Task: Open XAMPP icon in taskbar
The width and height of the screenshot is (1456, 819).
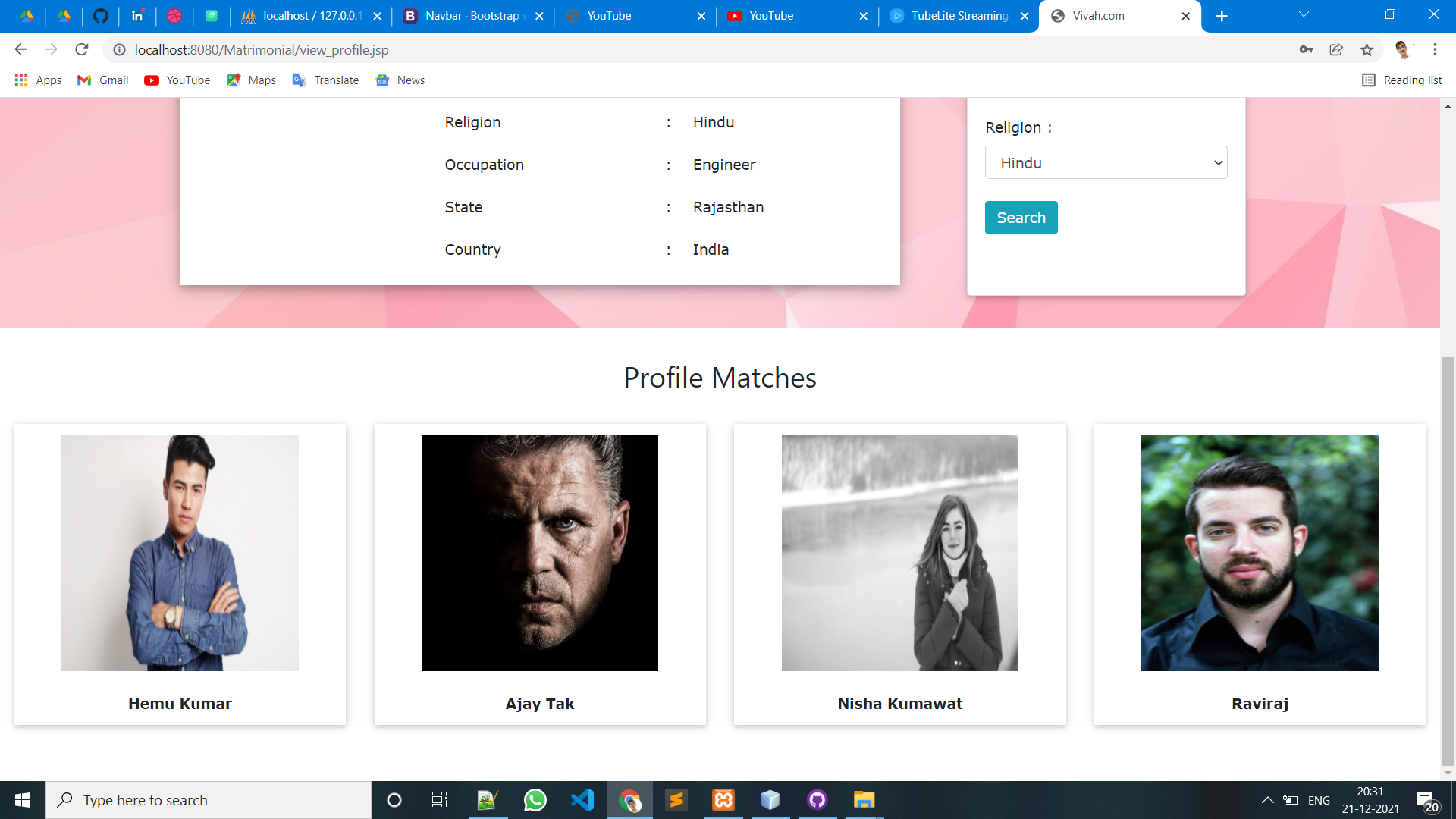Action: (723, 800)
